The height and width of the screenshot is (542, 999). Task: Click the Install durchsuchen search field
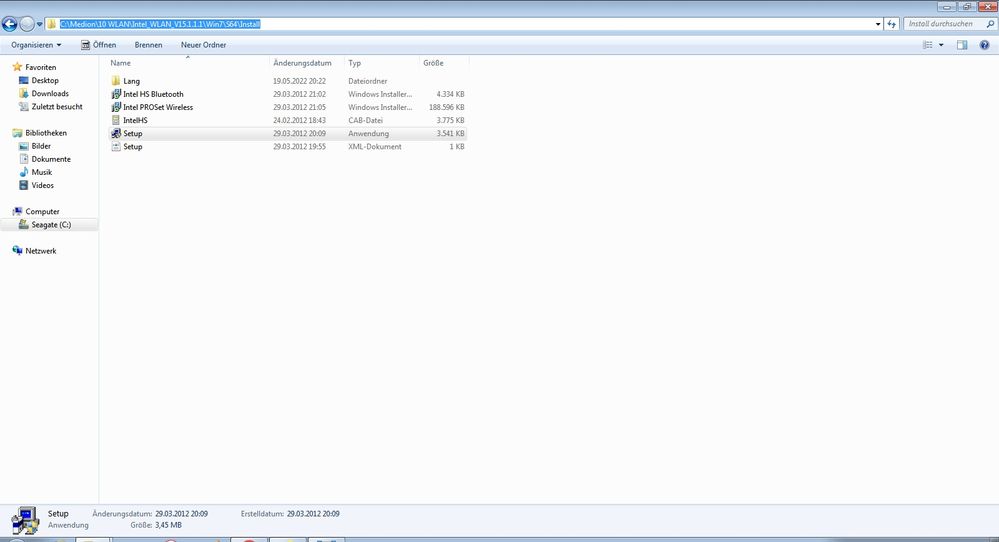coord(943,24)
